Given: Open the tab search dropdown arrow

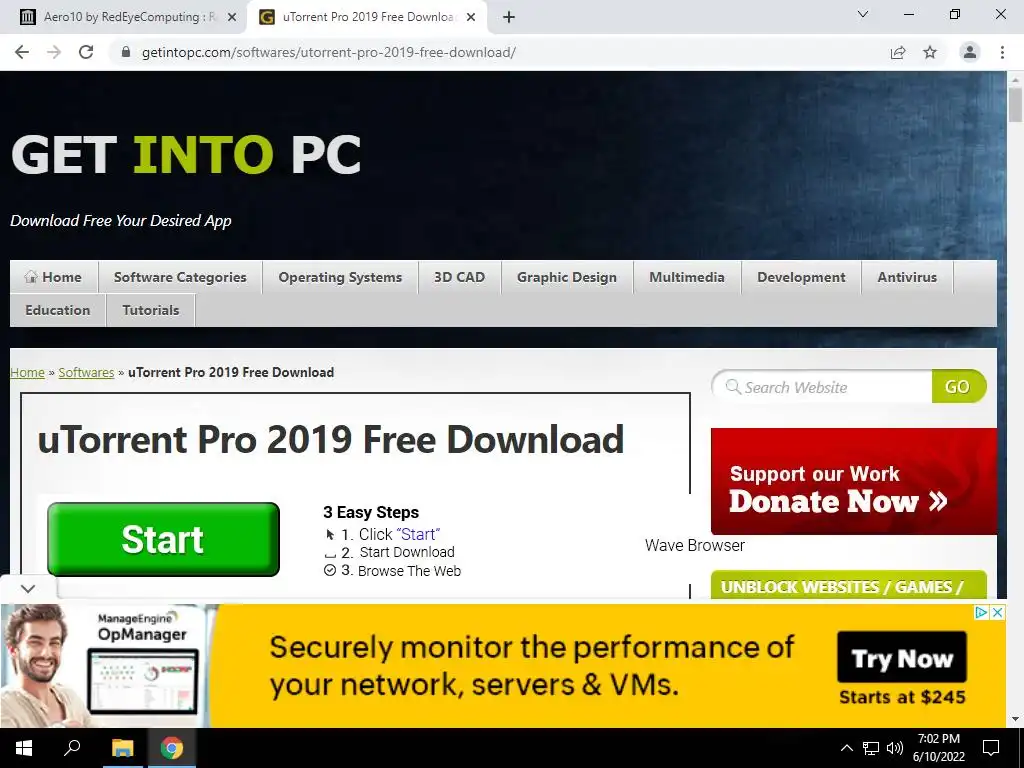Looking at the screenshot, I should (863, 14).
